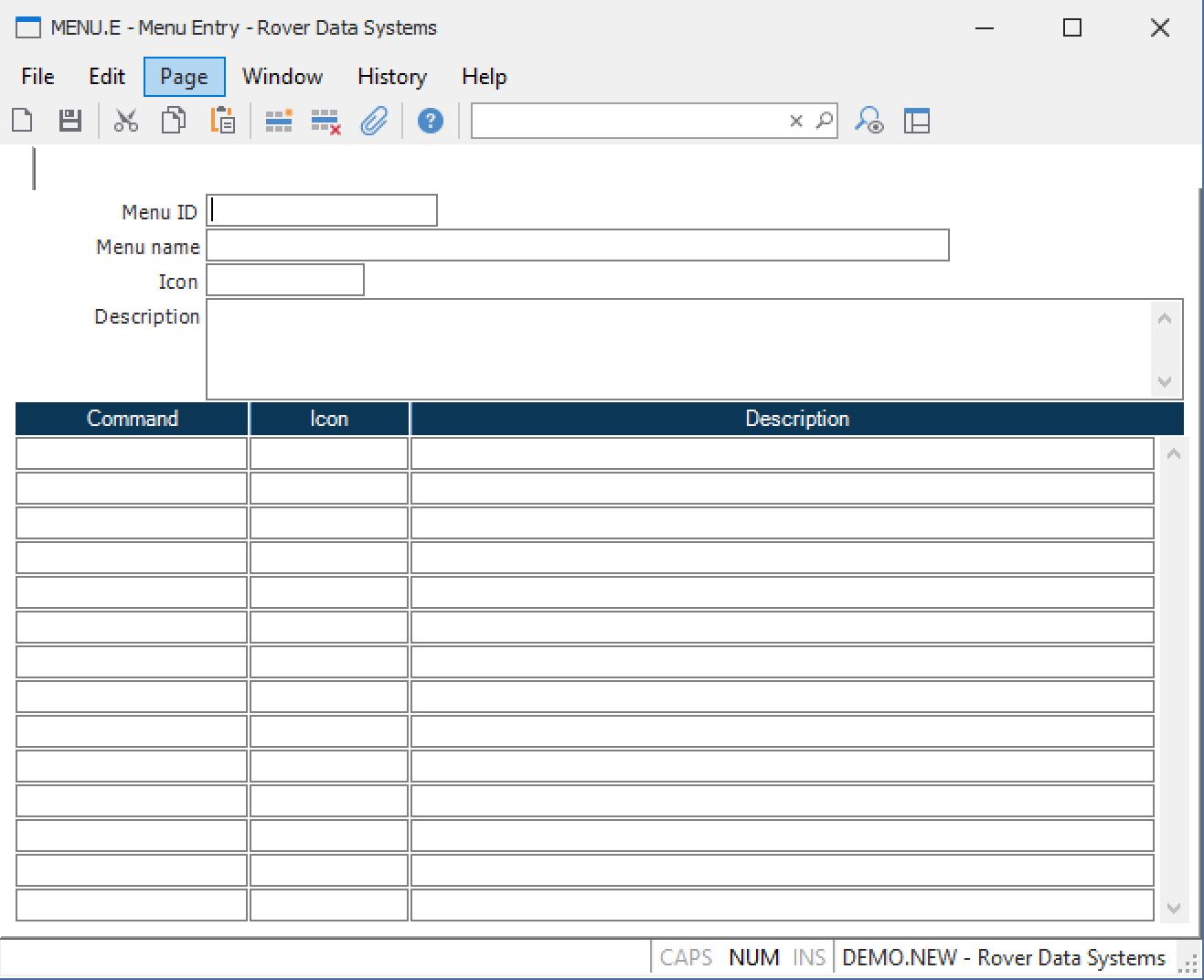Click the New record toolbar icon

(x=23, y=121)
